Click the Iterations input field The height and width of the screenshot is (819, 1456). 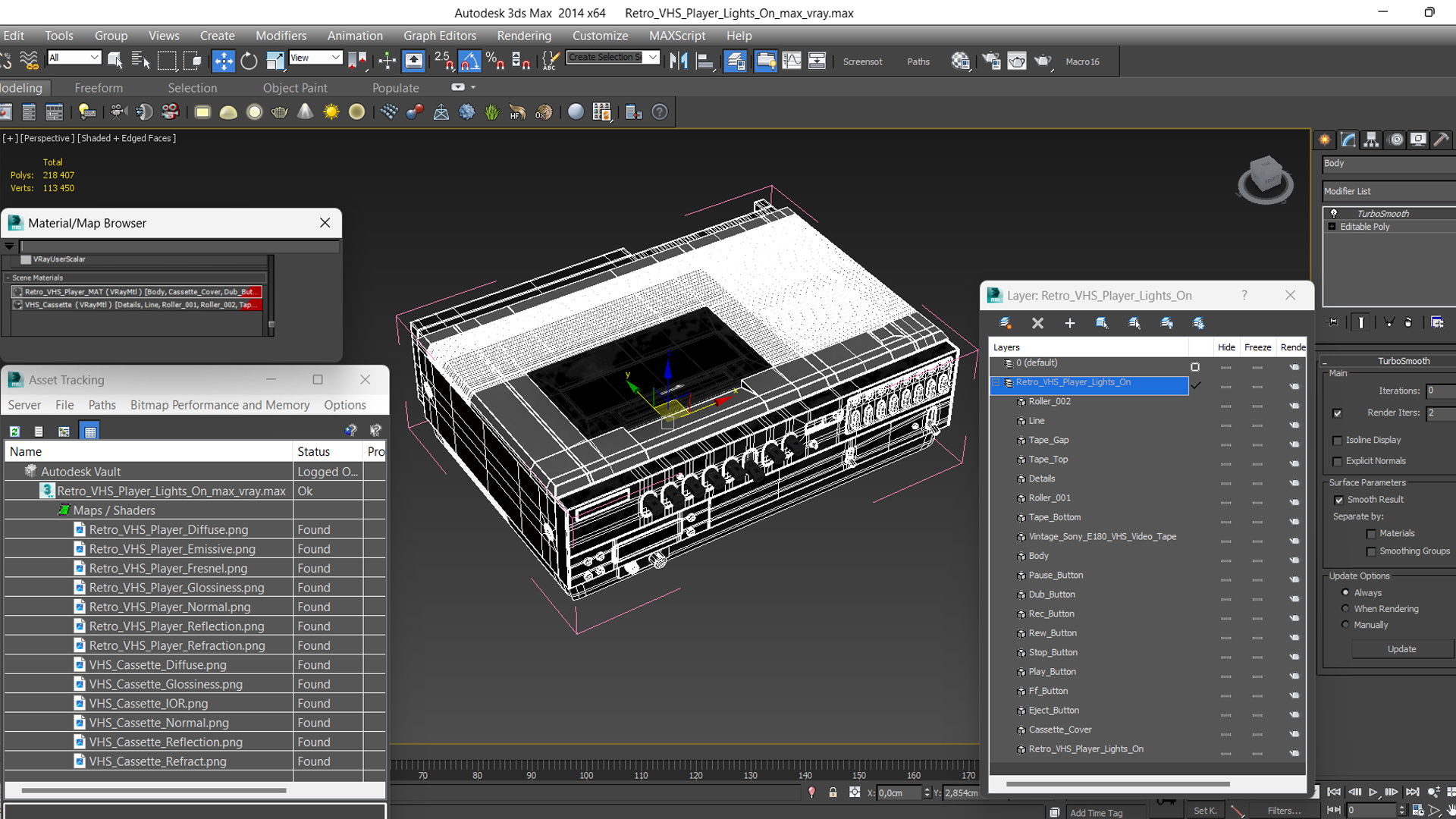click(x=1440, y=391)
